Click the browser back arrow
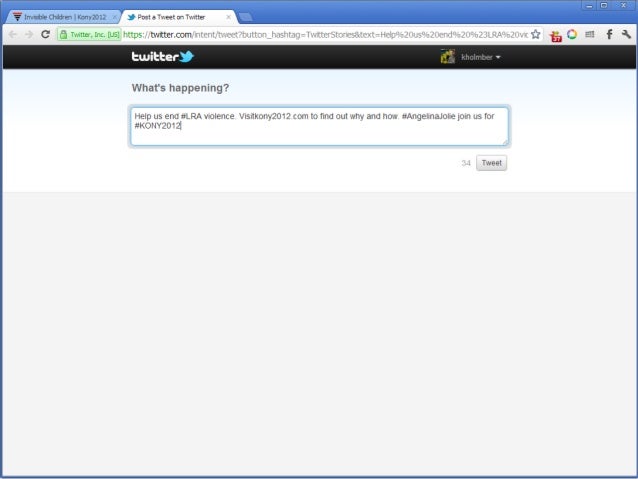This screenshot has width=638, height=479. tap(13, 35)
